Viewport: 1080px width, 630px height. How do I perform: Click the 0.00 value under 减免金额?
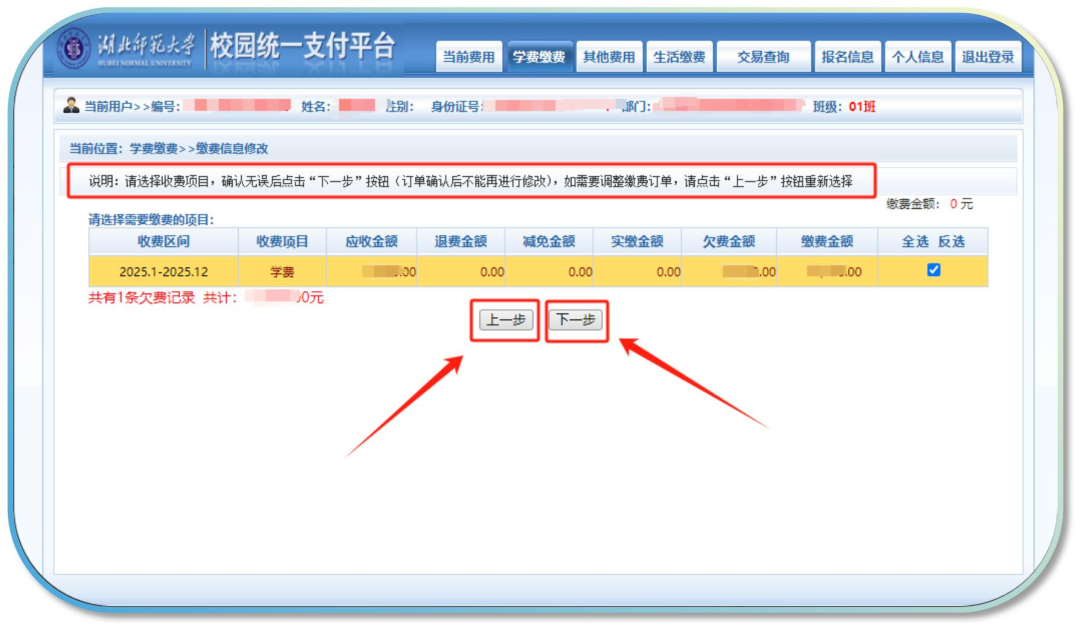(x=580, y=272)
